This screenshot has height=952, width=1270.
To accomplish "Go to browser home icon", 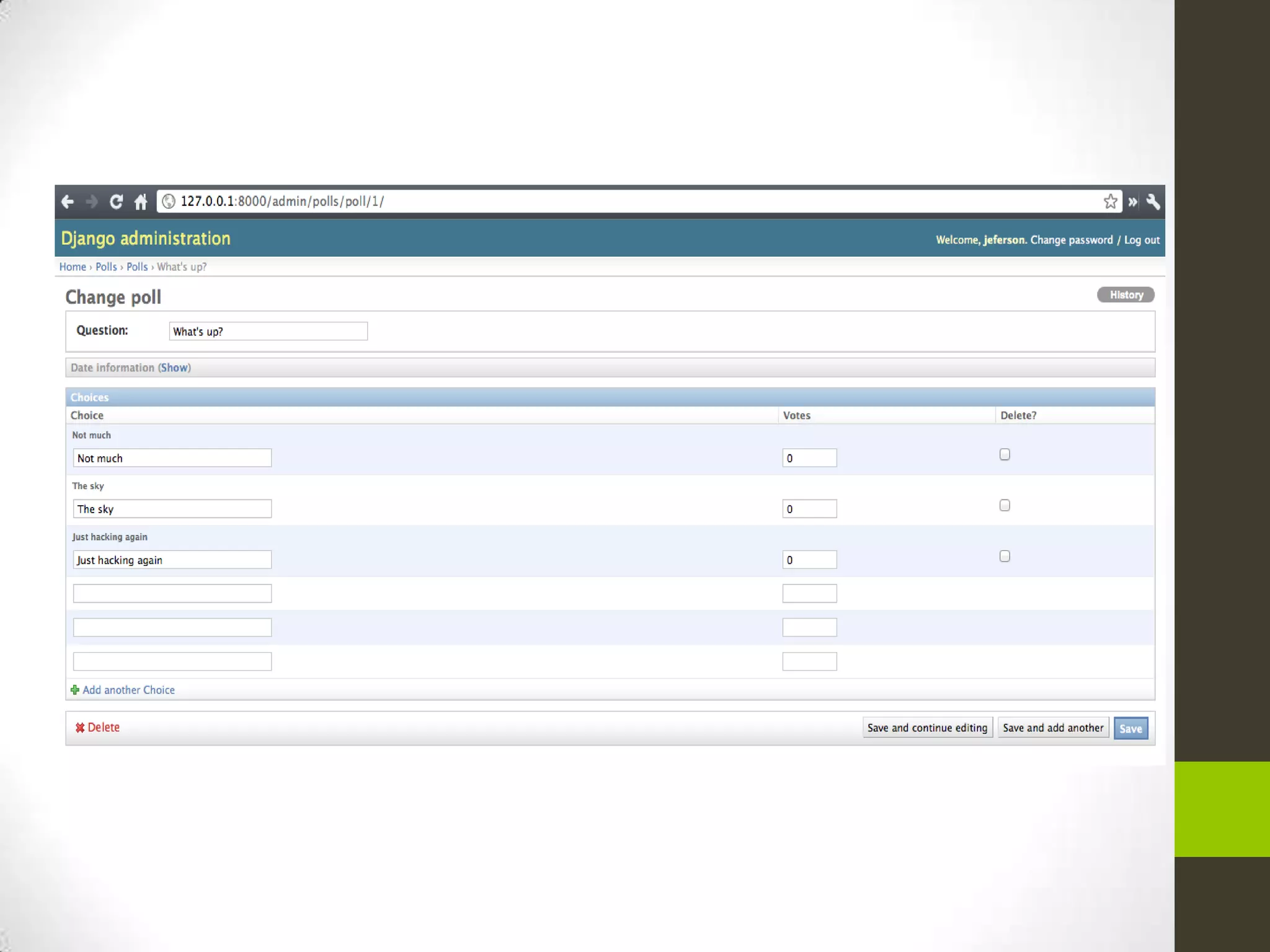I will (141, 201).
